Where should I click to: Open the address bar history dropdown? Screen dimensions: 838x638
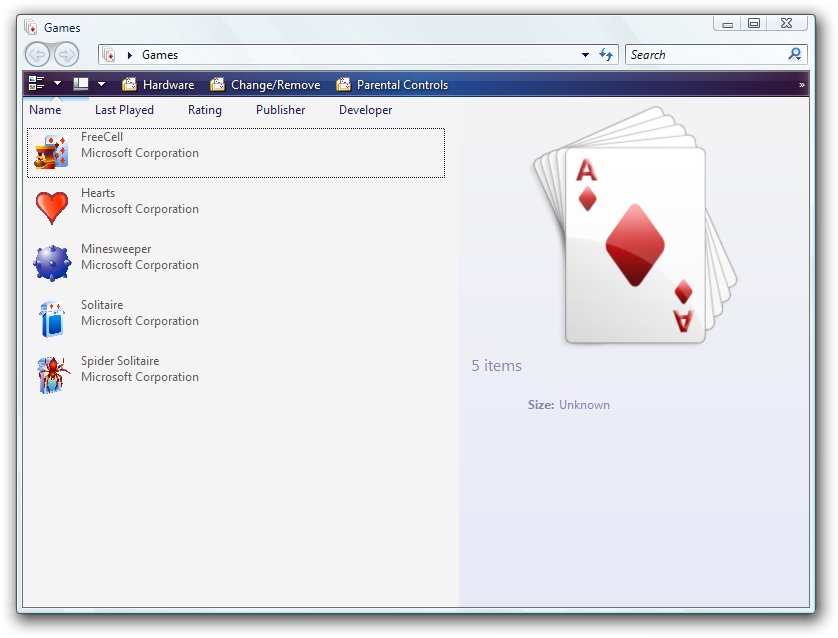585,55
